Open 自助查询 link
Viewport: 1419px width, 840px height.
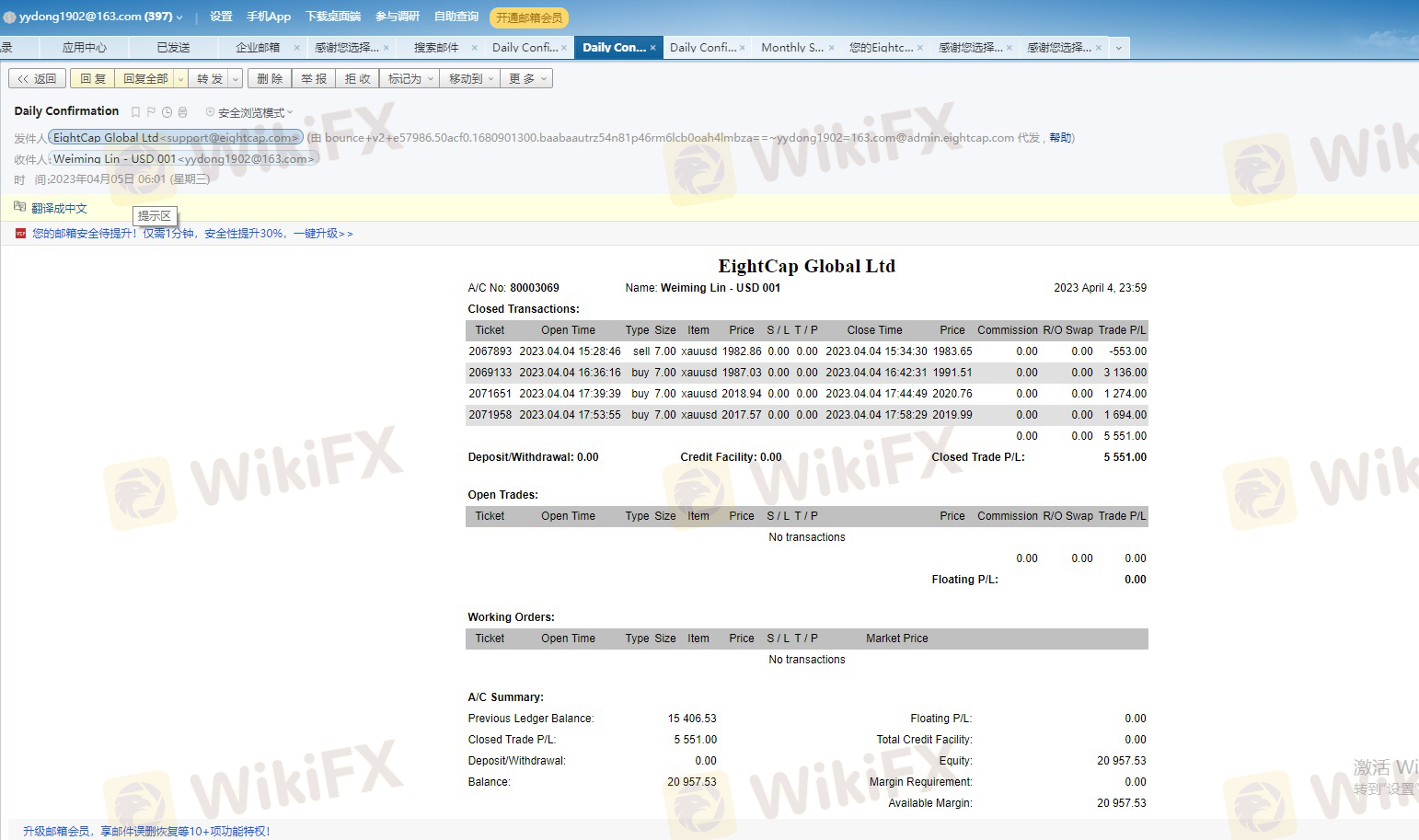[456, 17]
